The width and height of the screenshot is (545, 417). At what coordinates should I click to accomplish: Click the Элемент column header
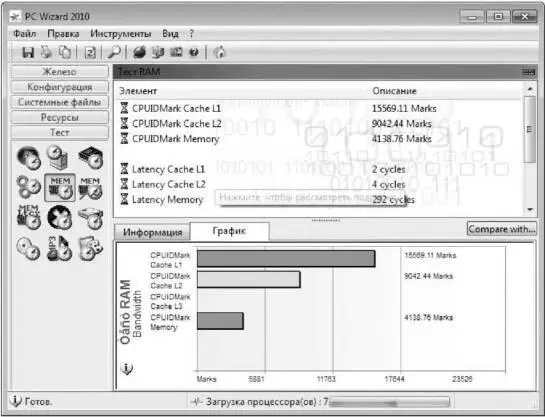pos(138,91)
